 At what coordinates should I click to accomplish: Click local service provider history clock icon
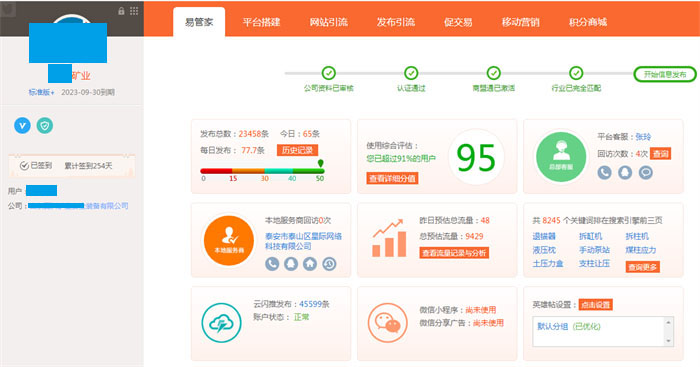coord(329,264)
